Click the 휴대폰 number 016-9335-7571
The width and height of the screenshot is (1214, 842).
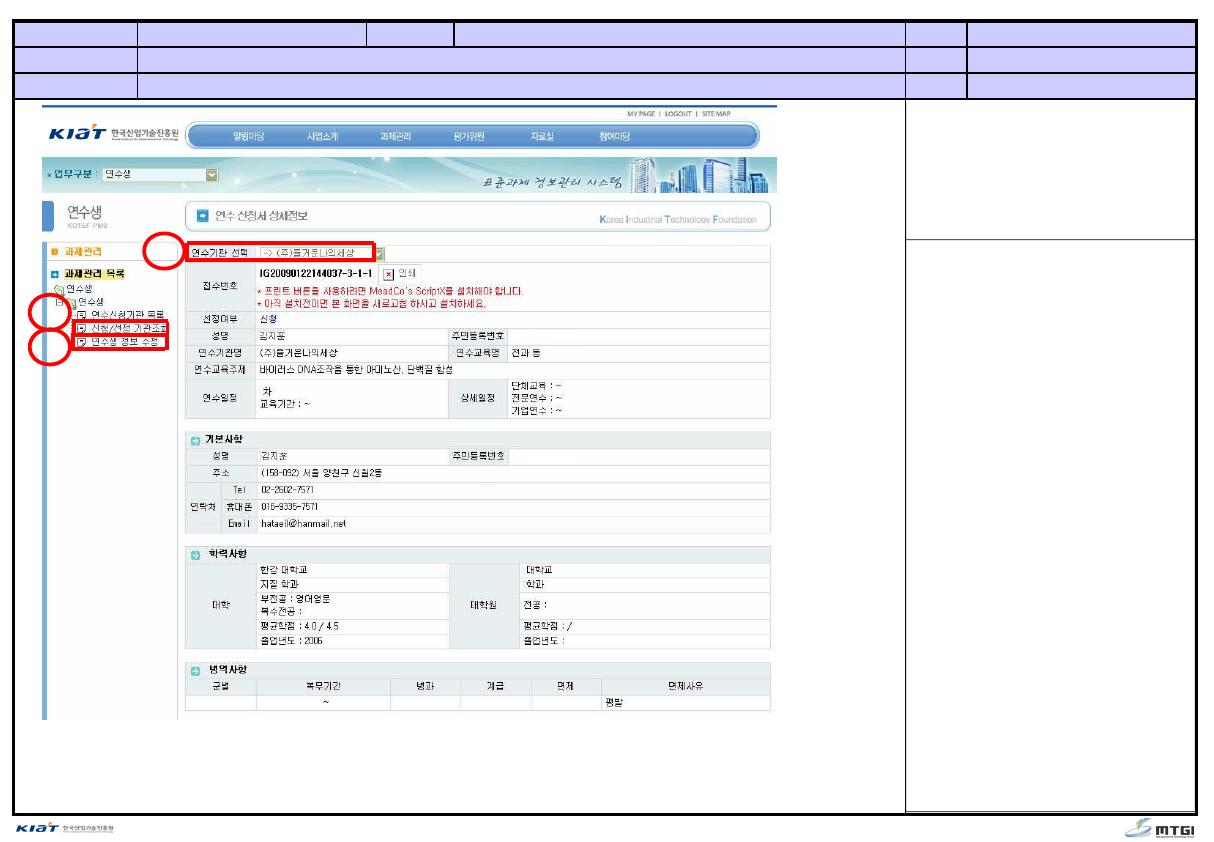coord(289,507)
